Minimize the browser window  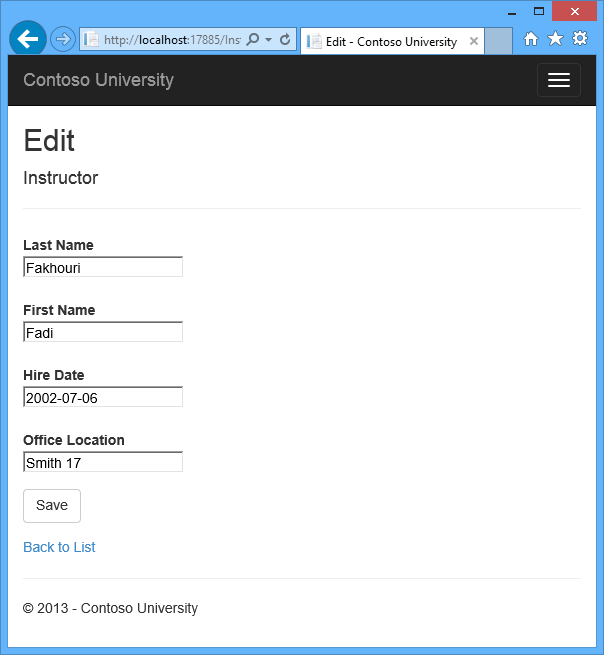pos(512,14)
